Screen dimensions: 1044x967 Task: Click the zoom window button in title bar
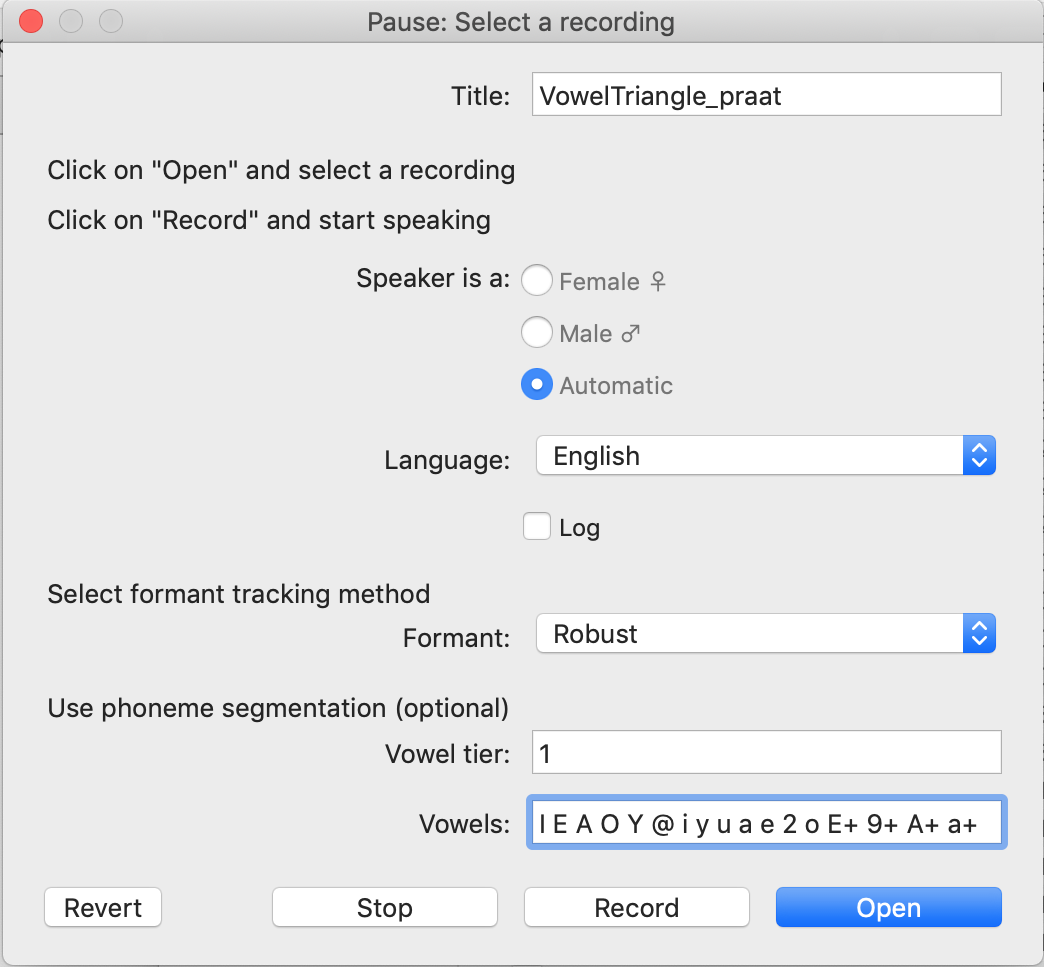pos(111,21)
